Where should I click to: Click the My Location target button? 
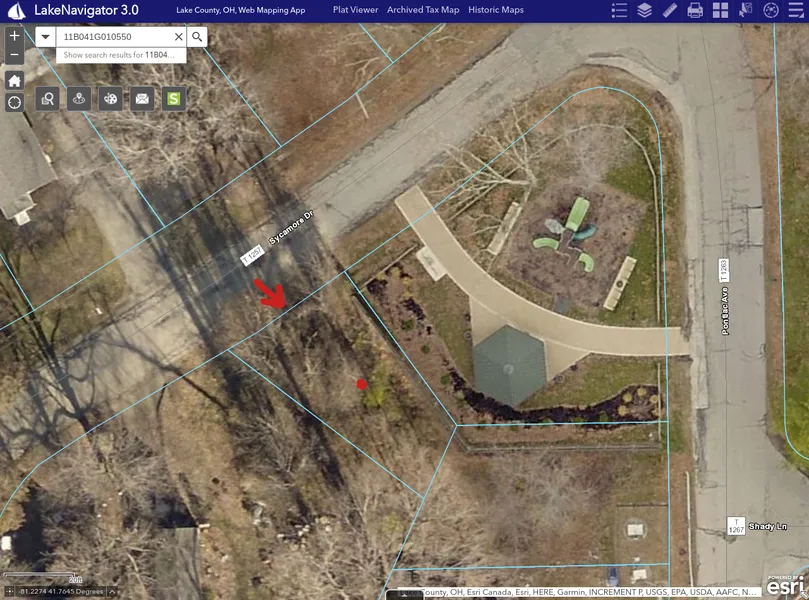point(14,103)
